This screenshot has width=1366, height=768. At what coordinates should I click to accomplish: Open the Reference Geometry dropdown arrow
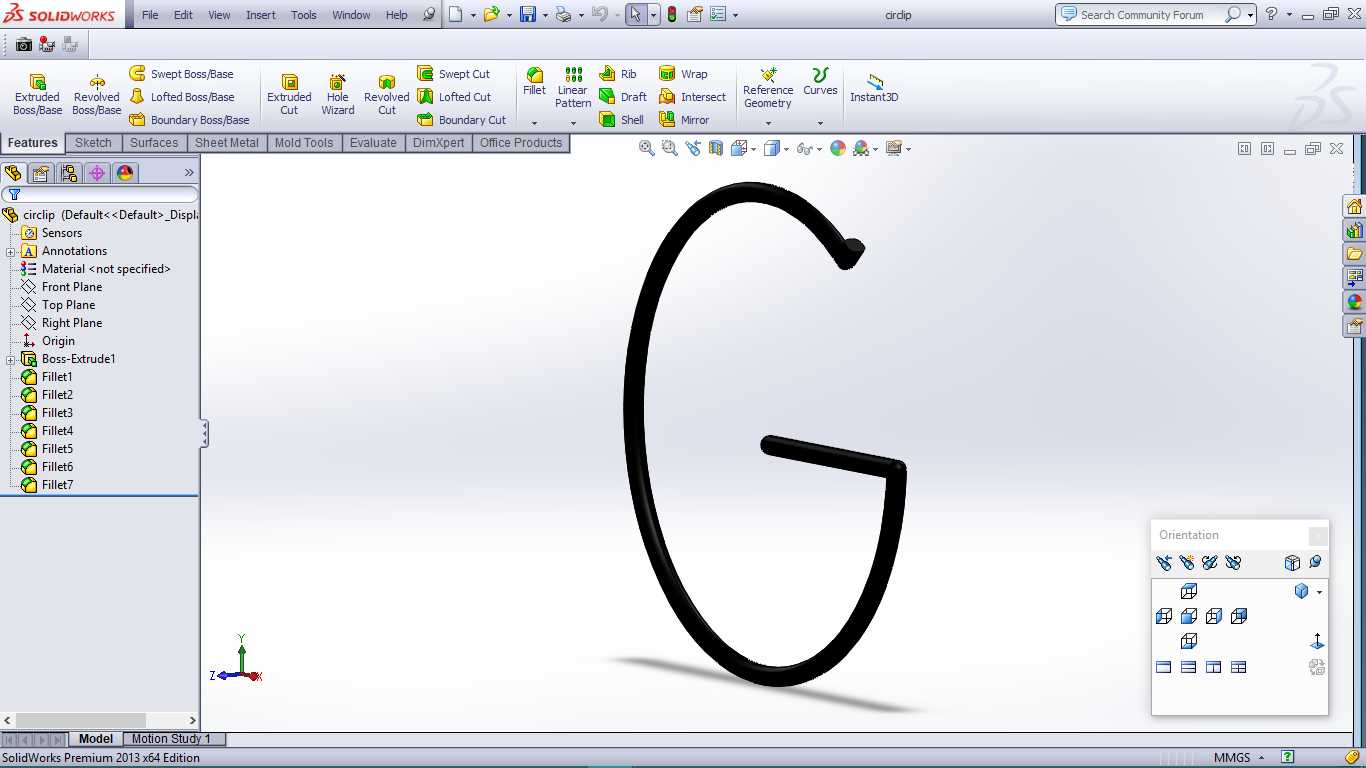tap(768, 123)
